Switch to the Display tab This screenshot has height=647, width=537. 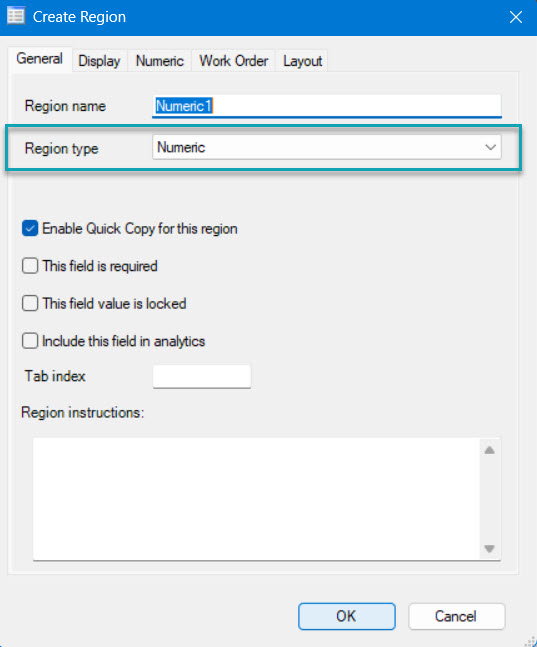[x=99, y=61]
